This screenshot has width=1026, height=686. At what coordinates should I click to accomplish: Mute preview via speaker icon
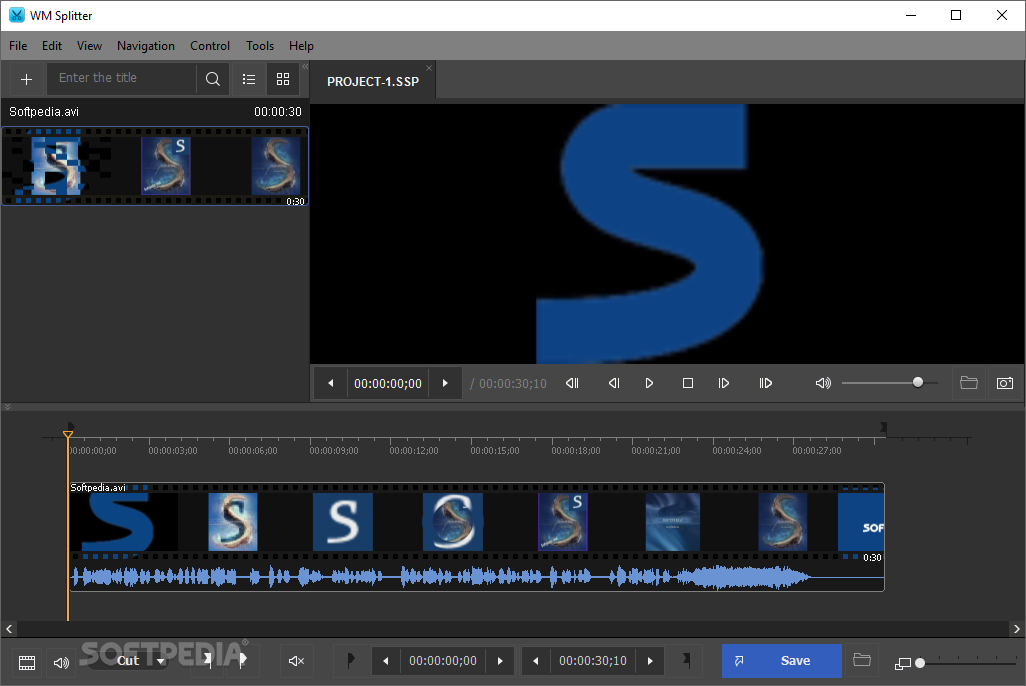823,384
